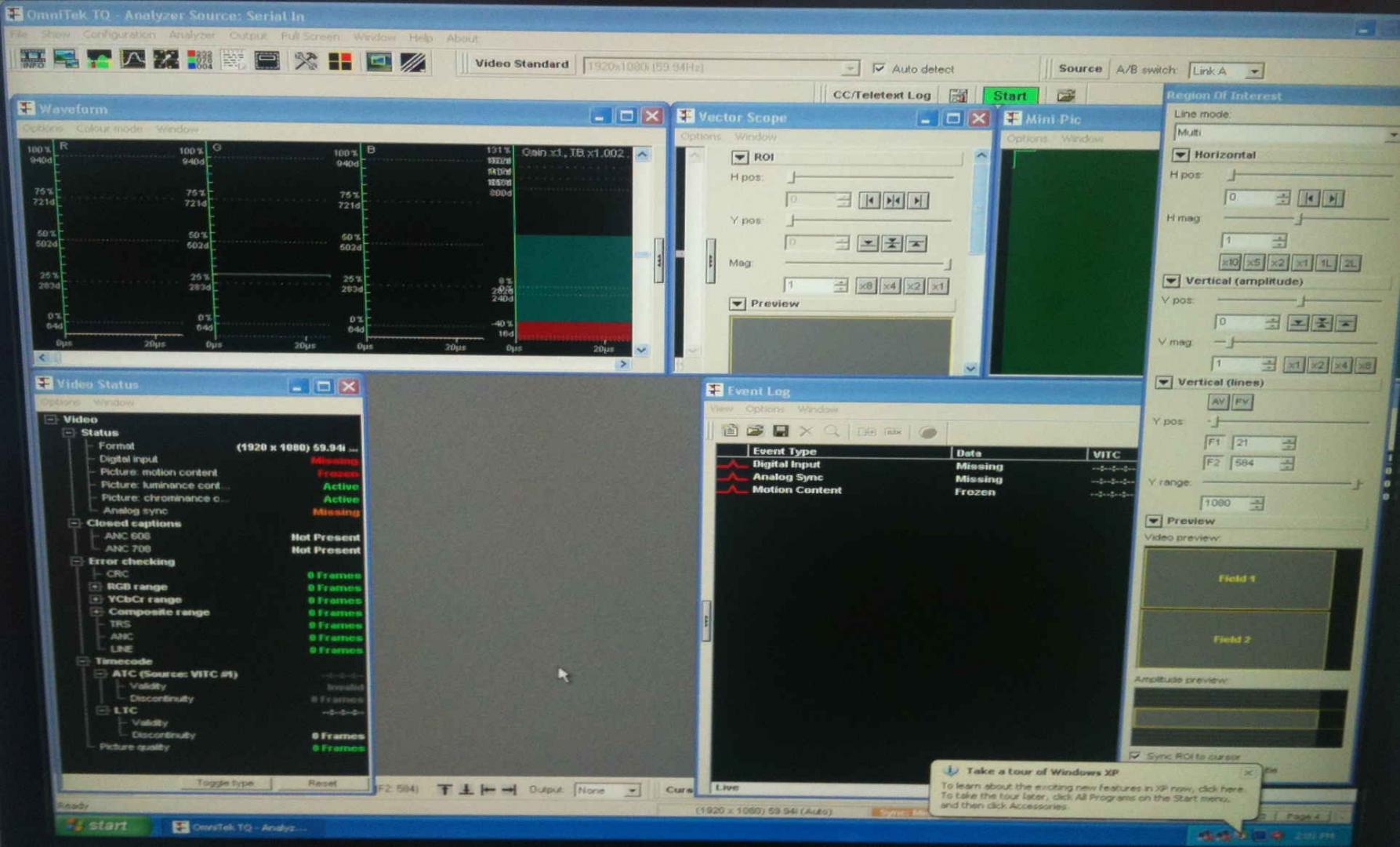
Task: Toggle Sync ROI to cursor checkbox
Action: (1135, 755)
